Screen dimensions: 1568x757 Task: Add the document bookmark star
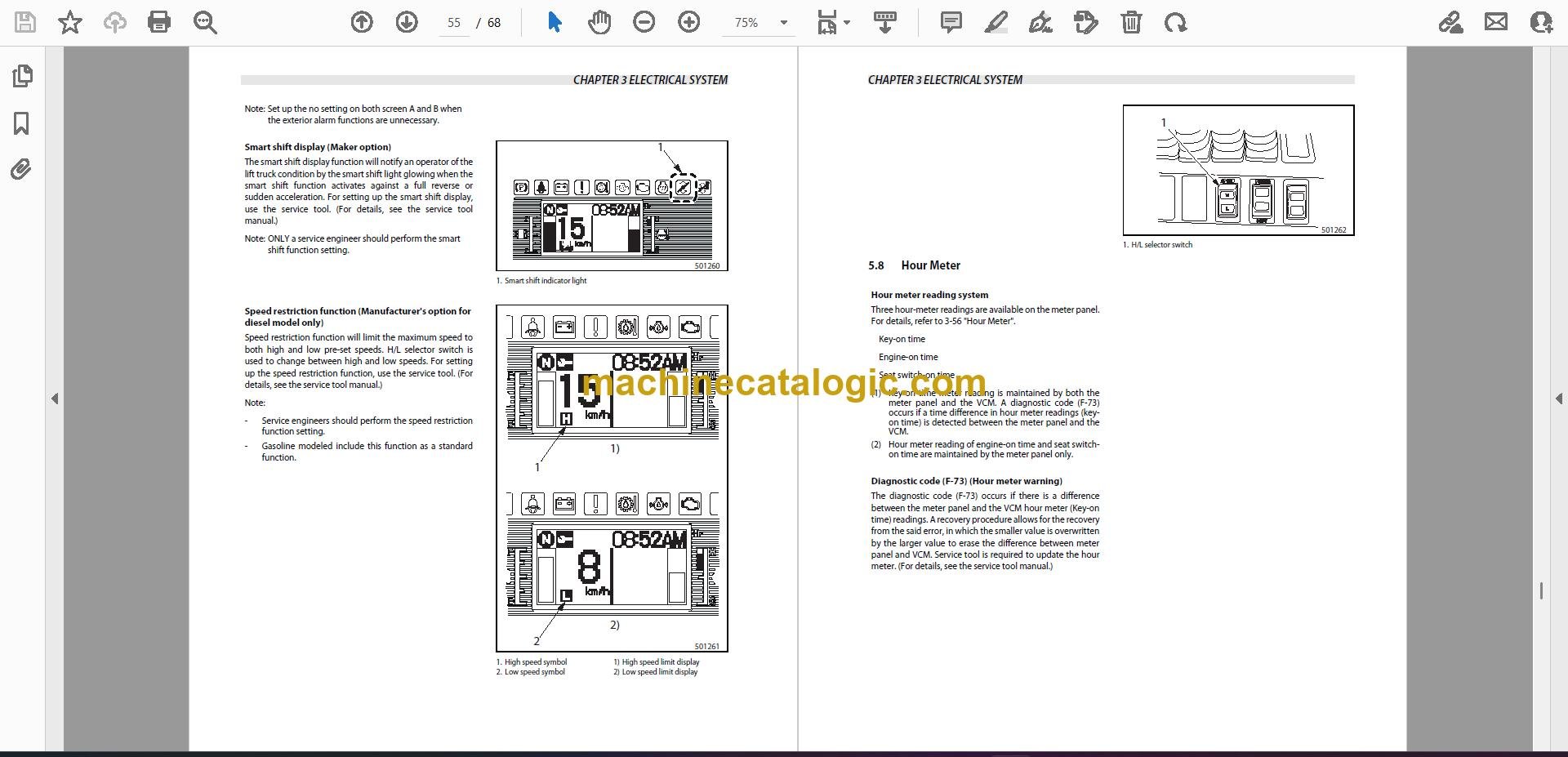70,22
